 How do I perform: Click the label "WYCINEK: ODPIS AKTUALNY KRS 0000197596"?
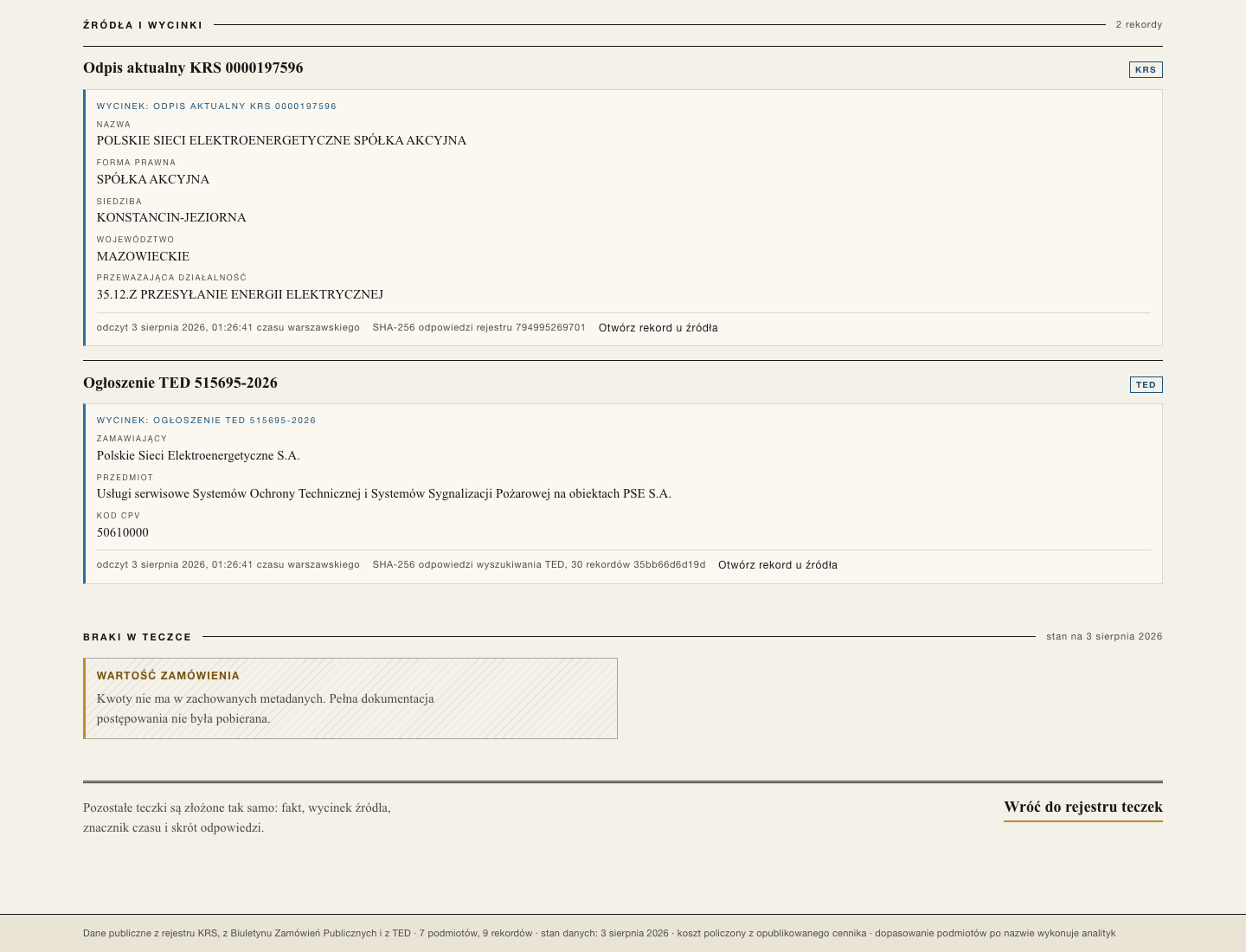click(x=216, y=106)
